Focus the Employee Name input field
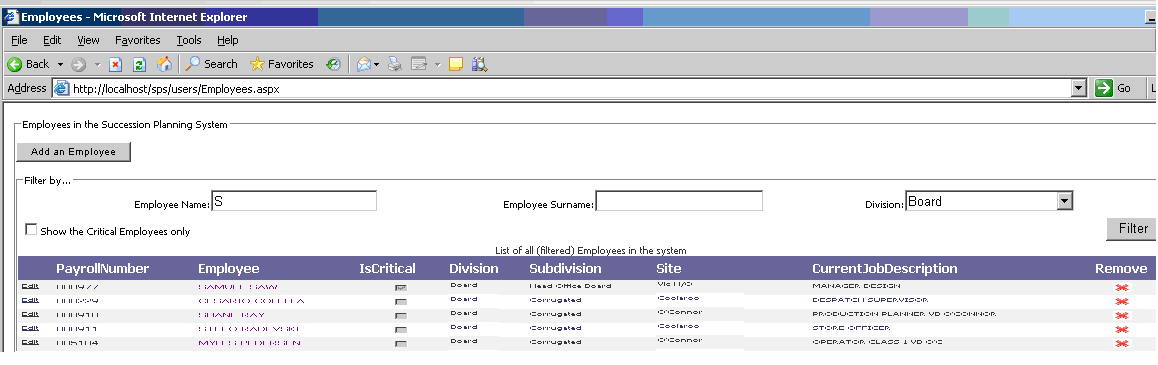The height and width of the screenshot is (365, 1158). [x=294, y=201]
